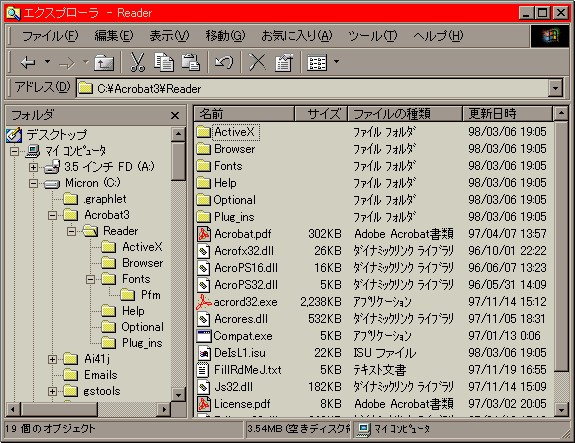Sort by the ファイルの種類 column header
This screenshot has height=443, width=575.
coord(405,114)
